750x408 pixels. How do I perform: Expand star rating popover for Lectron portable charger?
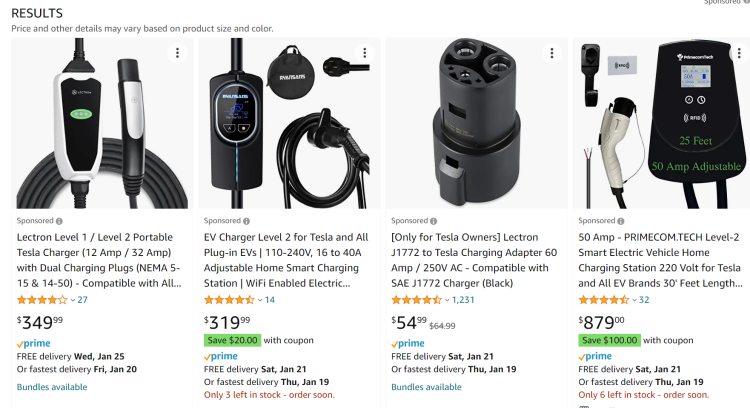(x=72, y=299)
